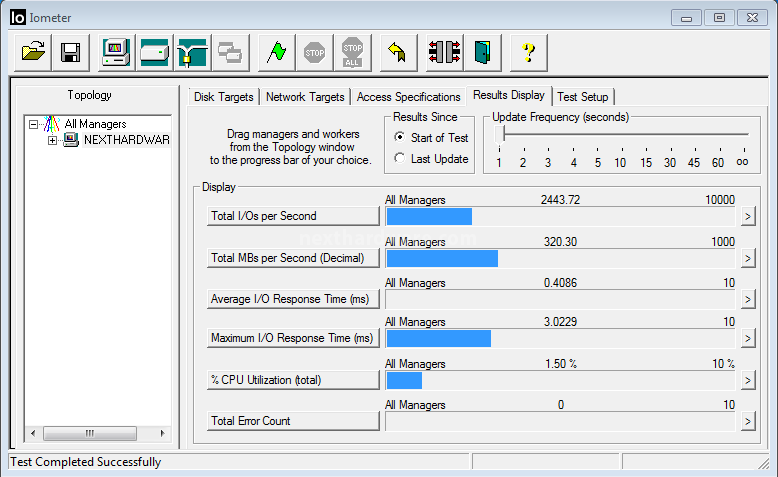The image size is (778, 477).
Task: Exit Iometer via the door icon
Action: [x=483, y=53]
